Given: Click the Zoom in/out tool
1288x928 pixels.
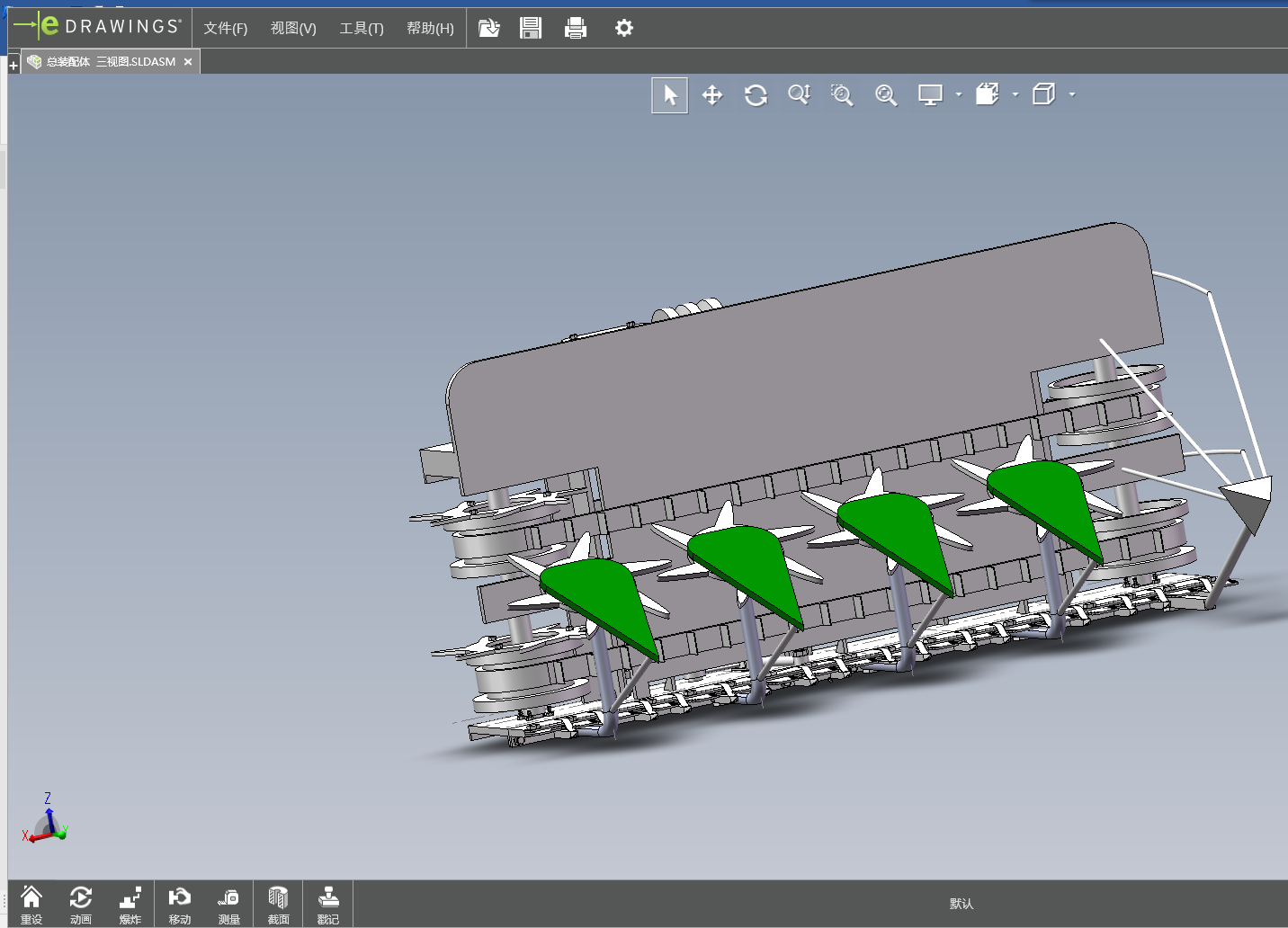Looking at the screenshot, I should click(x=799, y=95).
